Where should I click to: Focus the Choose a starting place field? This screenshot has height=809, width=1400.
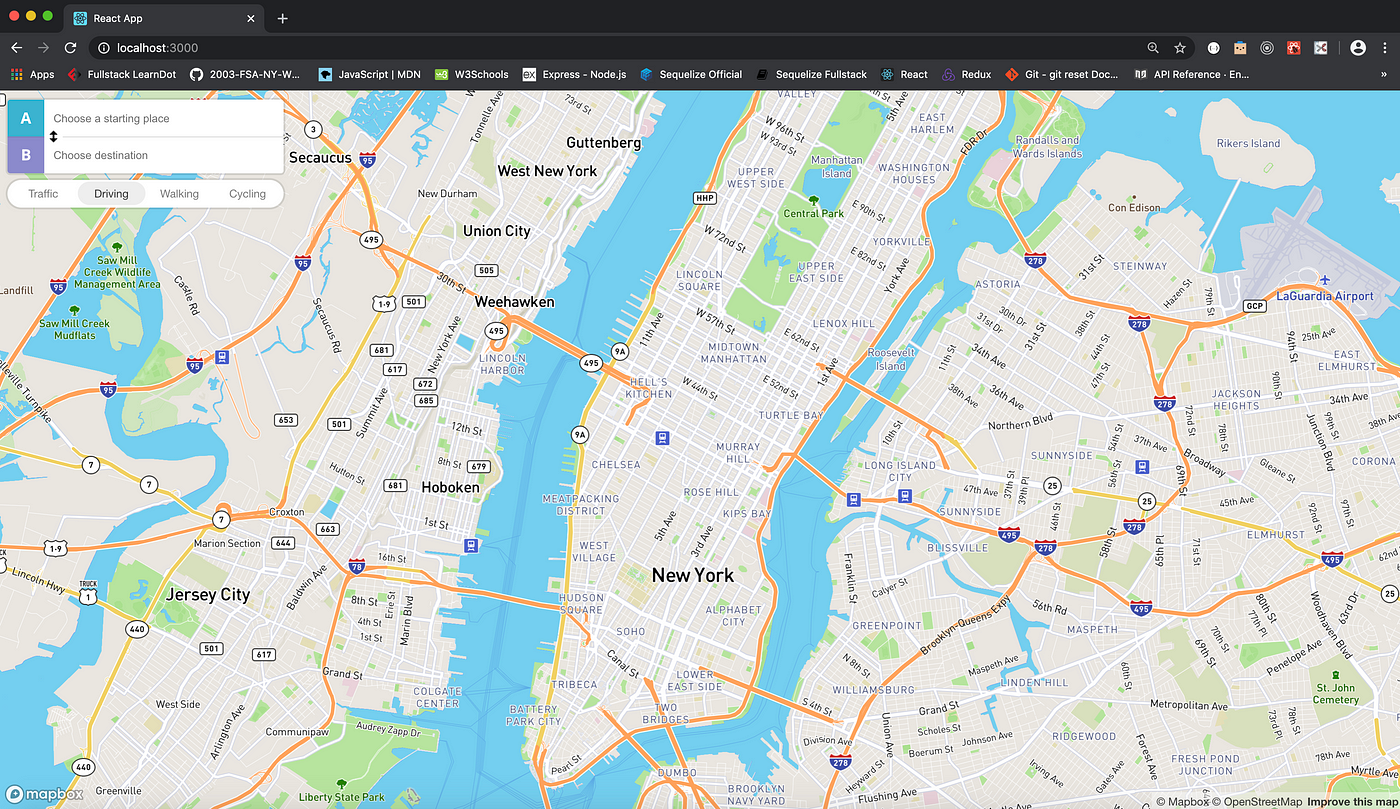pyautogui.click(x=164, y=118)
